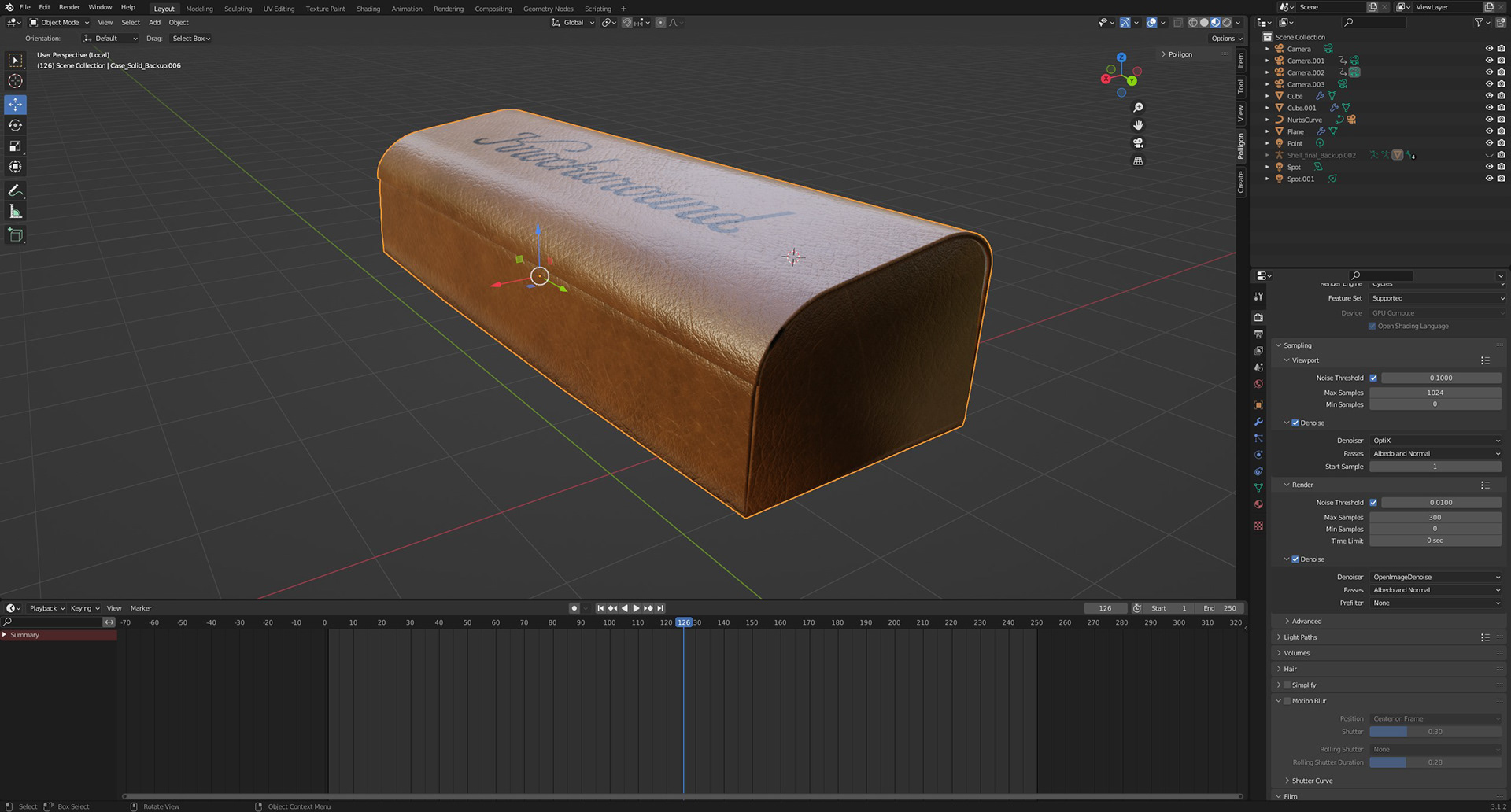Toggle Render Noise Threshold checkbox
This screenshot has width=1511, height=812.
coord(1373,503)
